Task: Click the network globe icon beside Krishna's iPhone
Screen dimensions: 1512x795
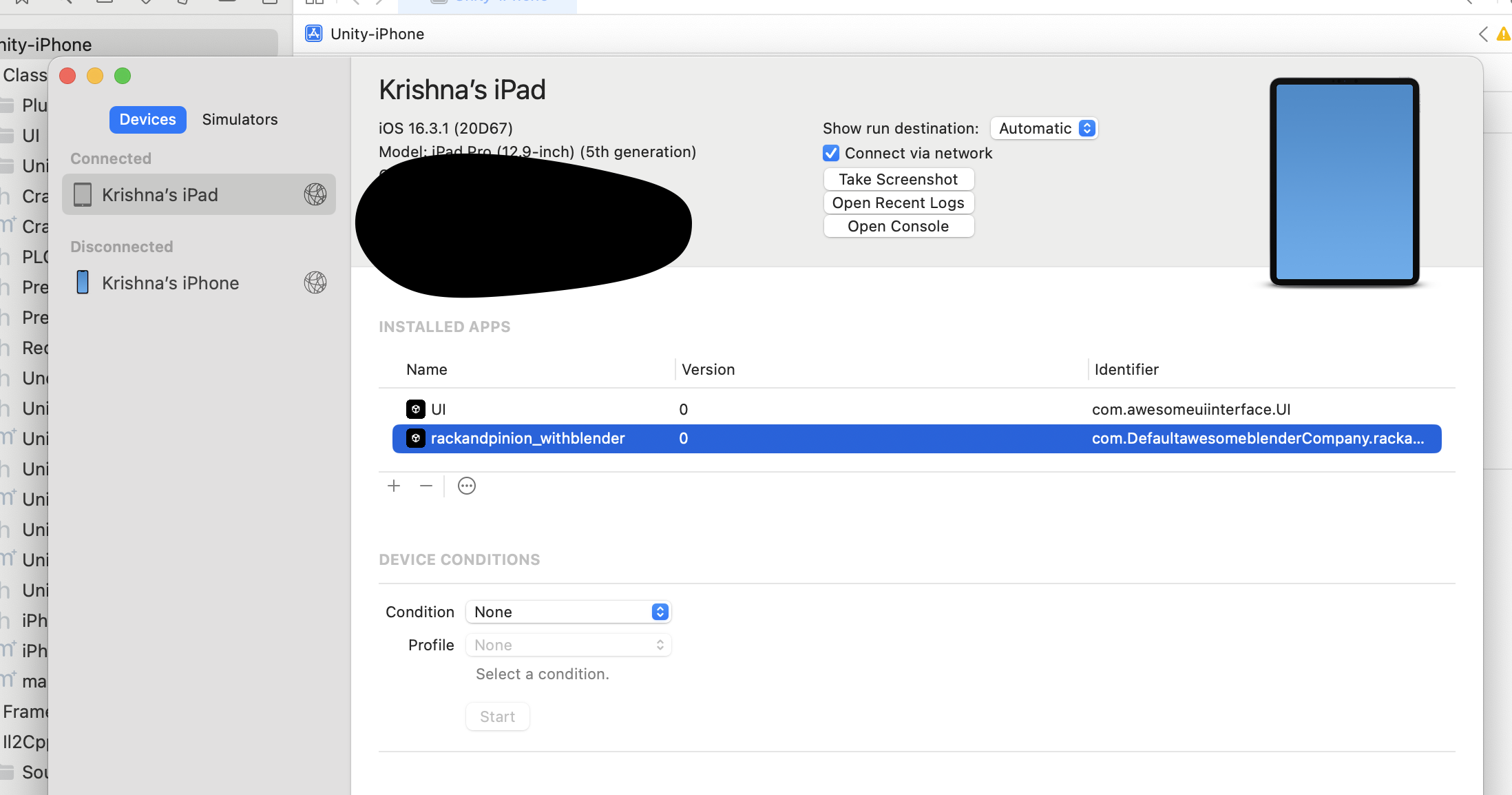Action: click(x=315, y=282)
